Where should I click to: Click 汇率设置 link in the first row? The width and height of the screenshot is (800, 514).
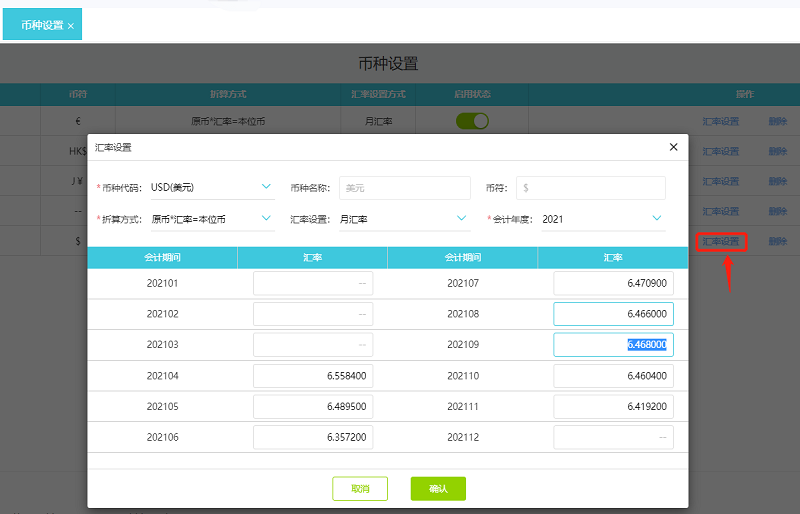[x=721, y=121]
